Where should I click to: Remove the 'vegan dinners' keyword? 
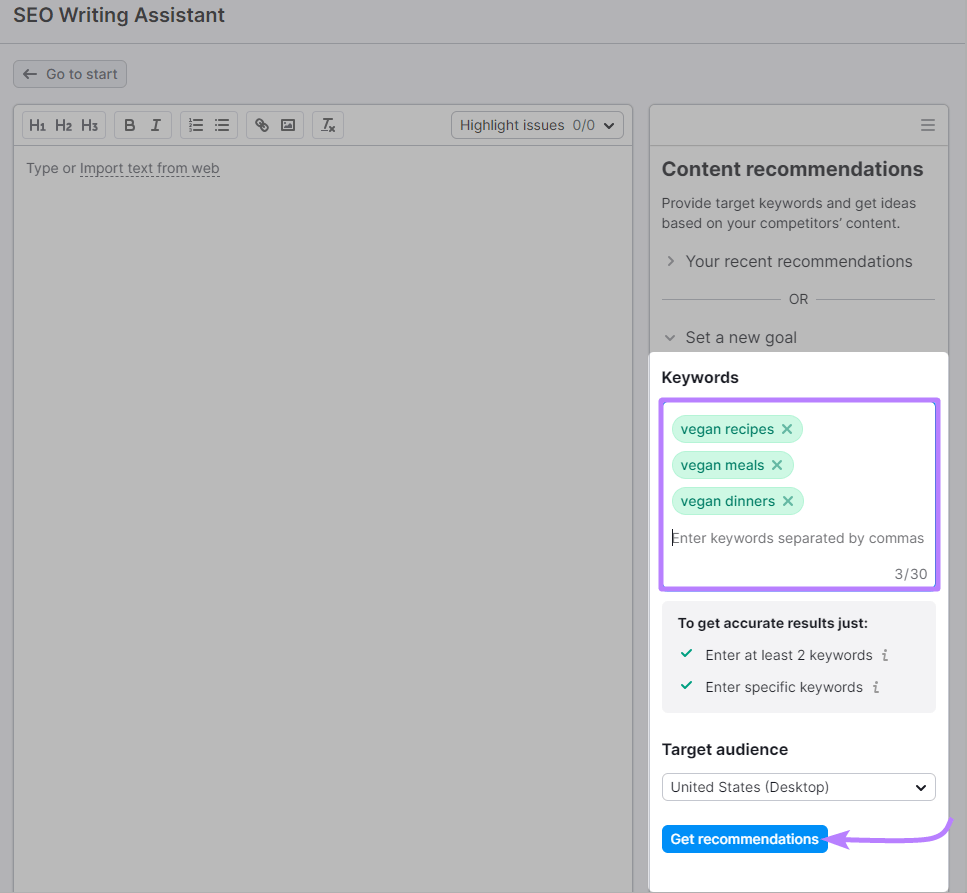click(788, 500)
